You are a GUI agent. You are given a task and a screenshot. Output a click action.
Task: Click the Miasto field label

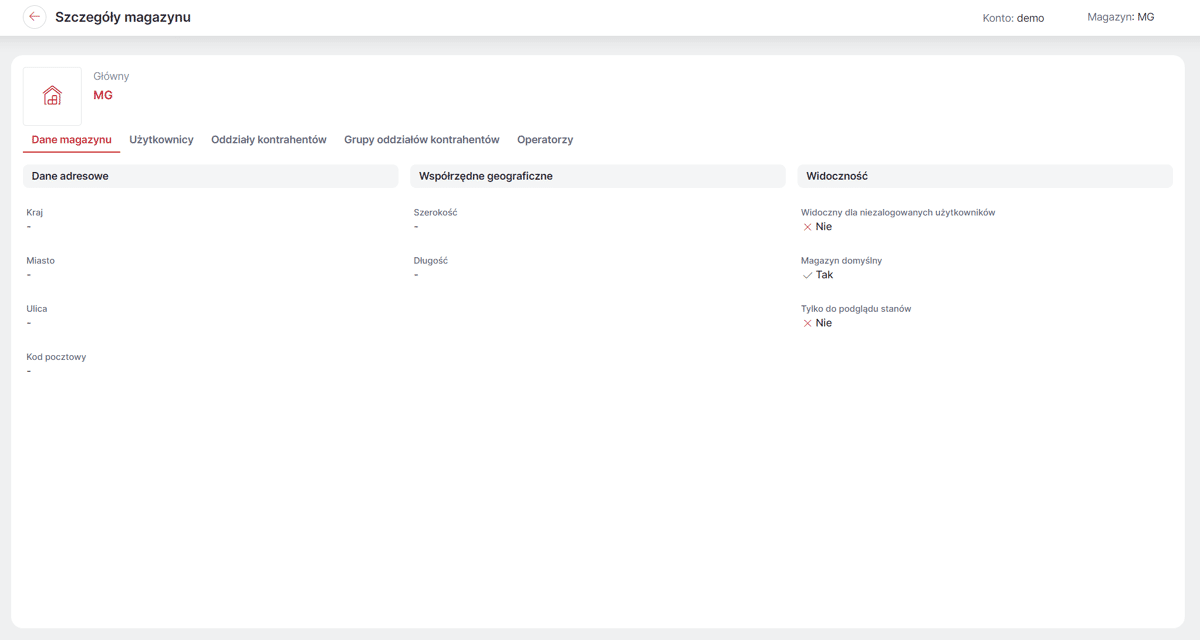(41, 260)
